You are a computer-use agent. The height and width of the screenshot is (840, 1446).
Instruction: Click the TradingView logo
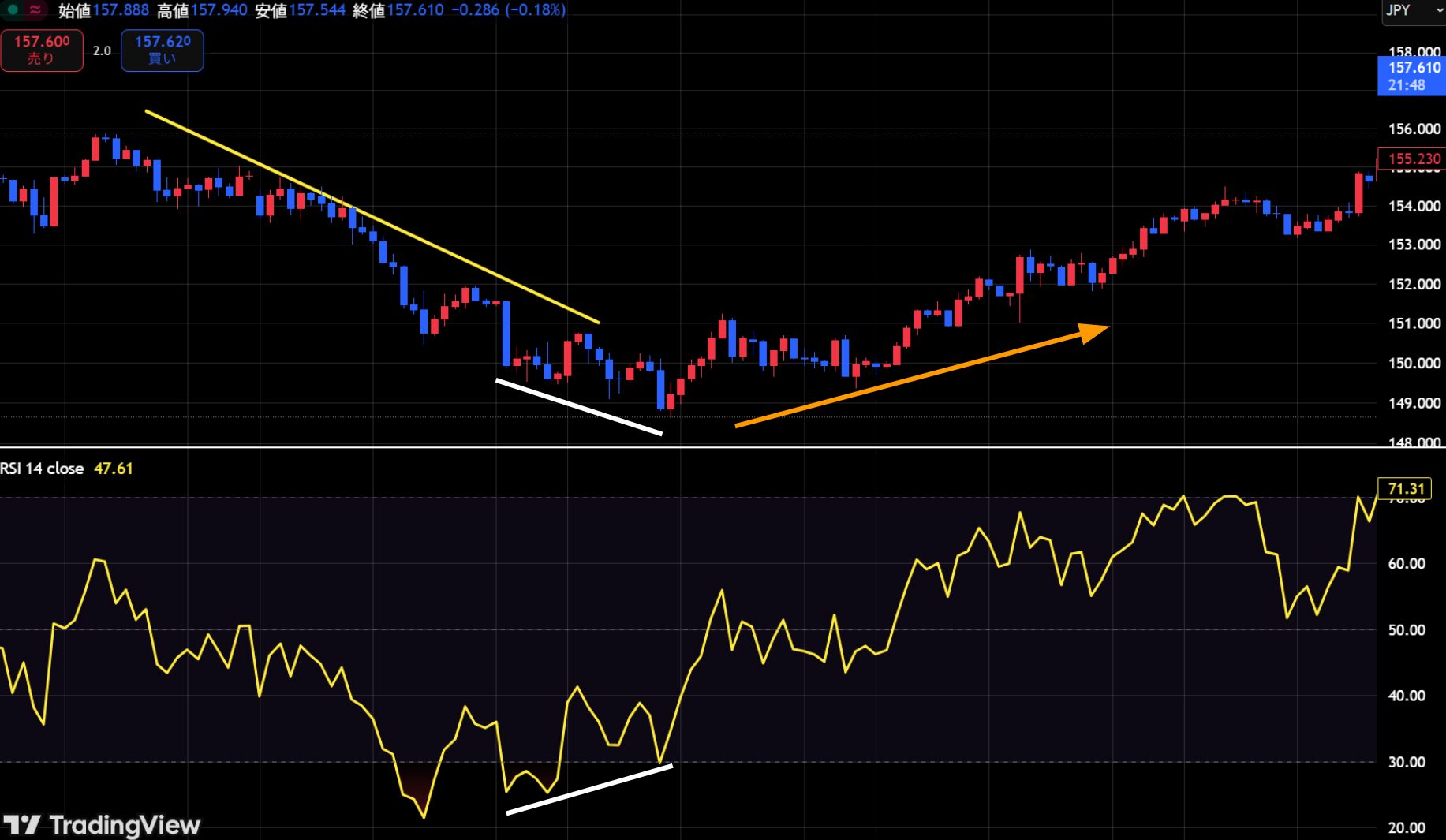(101, 825)
